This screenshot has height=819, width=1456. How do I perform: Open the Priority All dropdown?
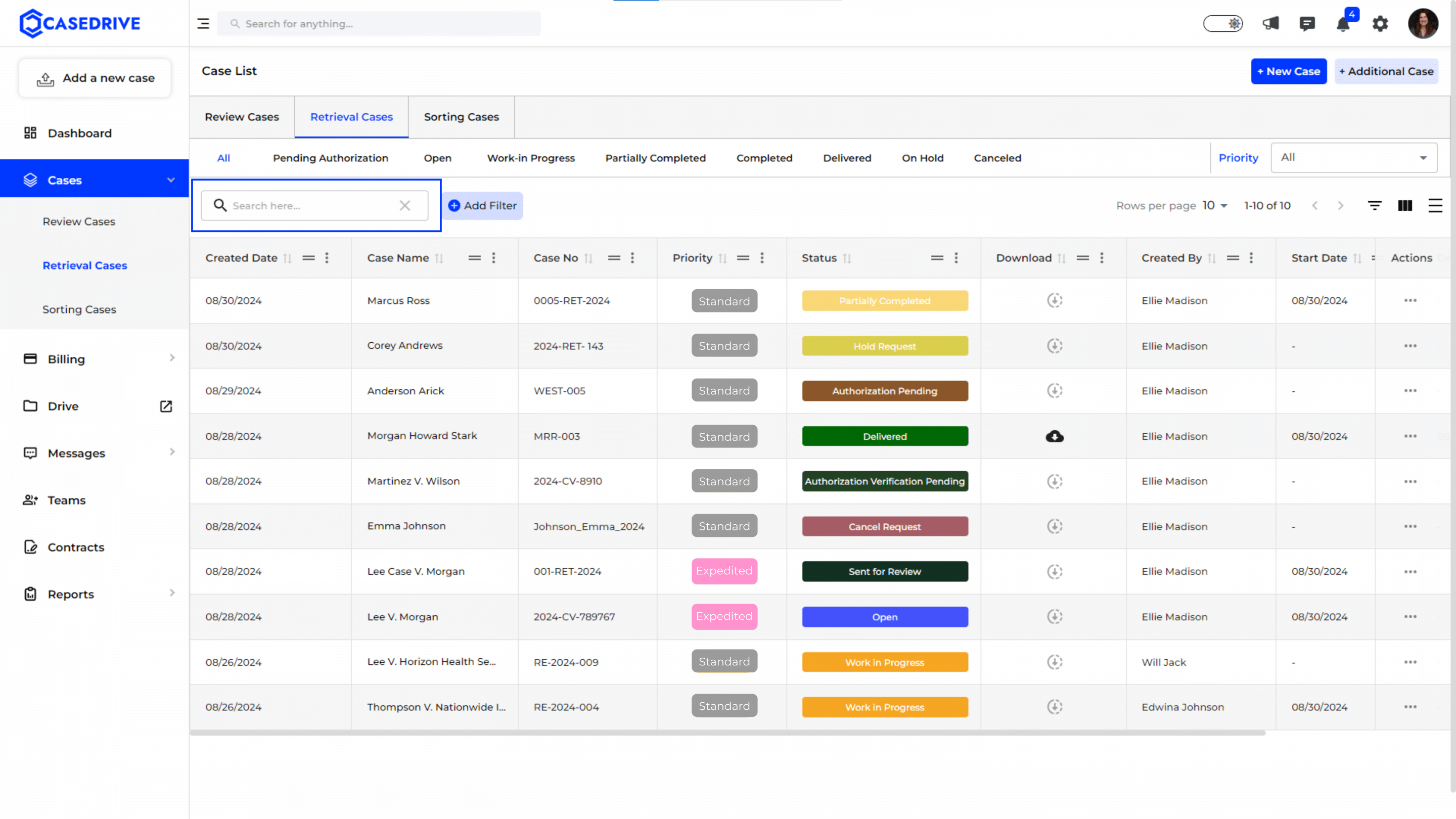(1353, 158)
